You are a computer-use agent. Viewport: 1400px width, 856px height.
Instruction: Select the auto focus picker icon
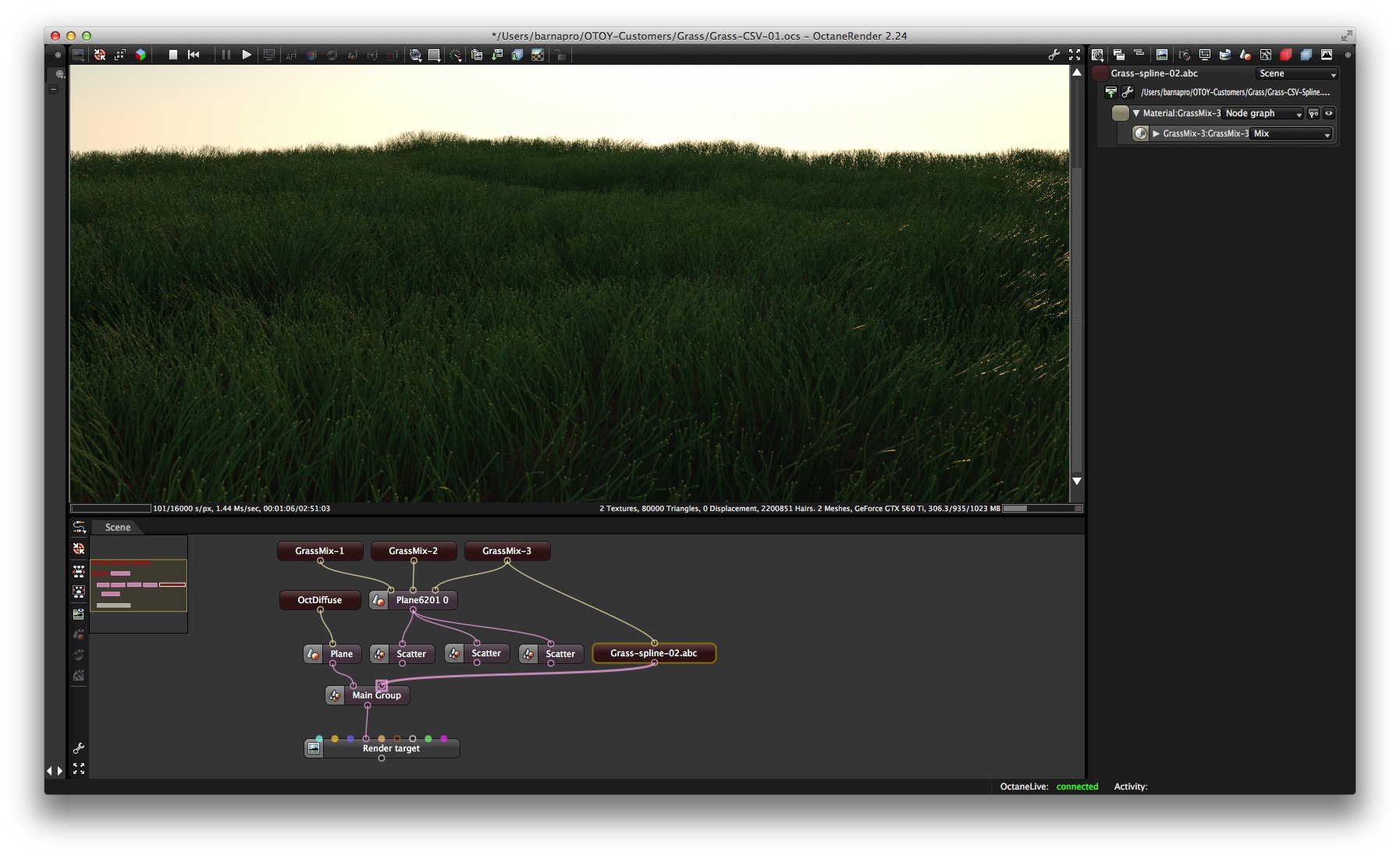tap(291, 55)
